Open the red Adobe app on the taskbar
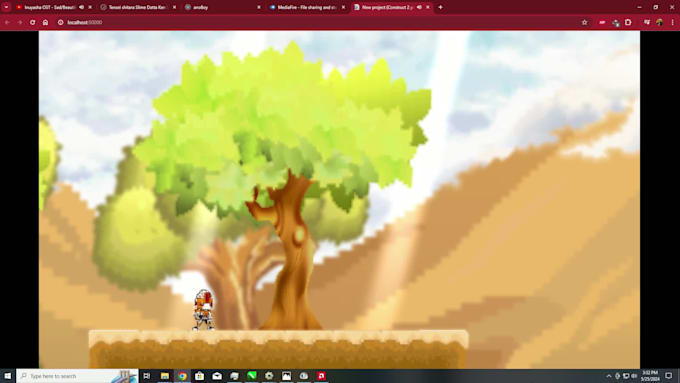680x383 pixels. tap(321, 376)
